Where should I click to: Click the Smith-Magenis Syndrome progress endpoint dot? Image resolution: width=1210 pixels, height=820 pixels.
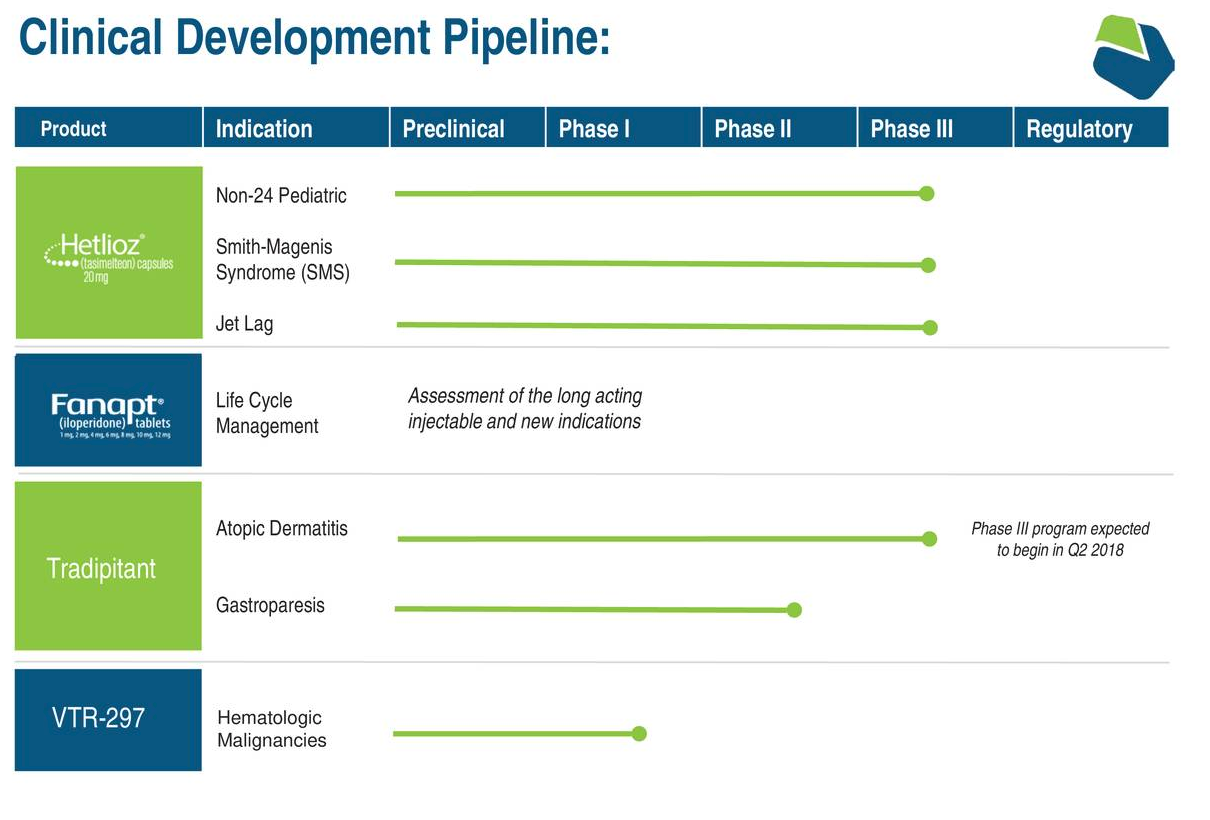coord(928,265)
